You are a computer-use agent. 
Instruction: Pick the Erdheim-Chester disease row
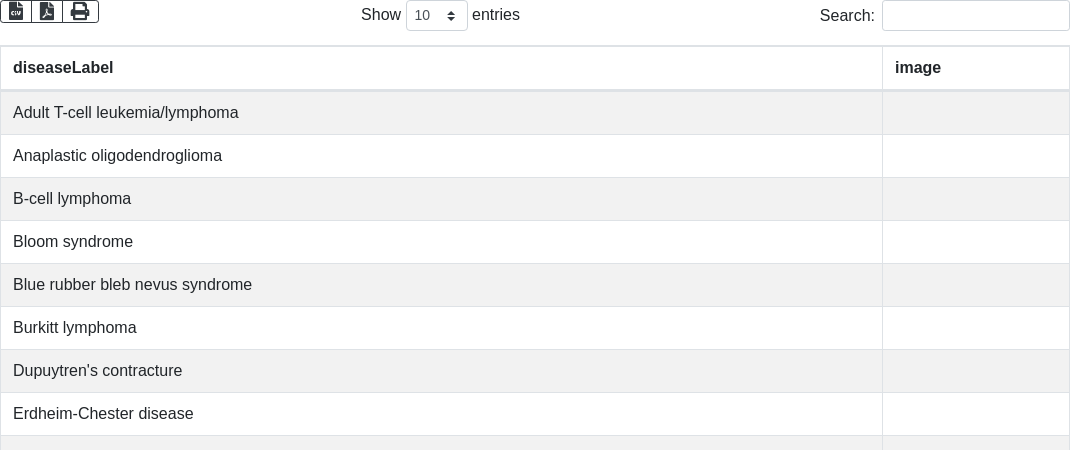(x=103, y=414)
